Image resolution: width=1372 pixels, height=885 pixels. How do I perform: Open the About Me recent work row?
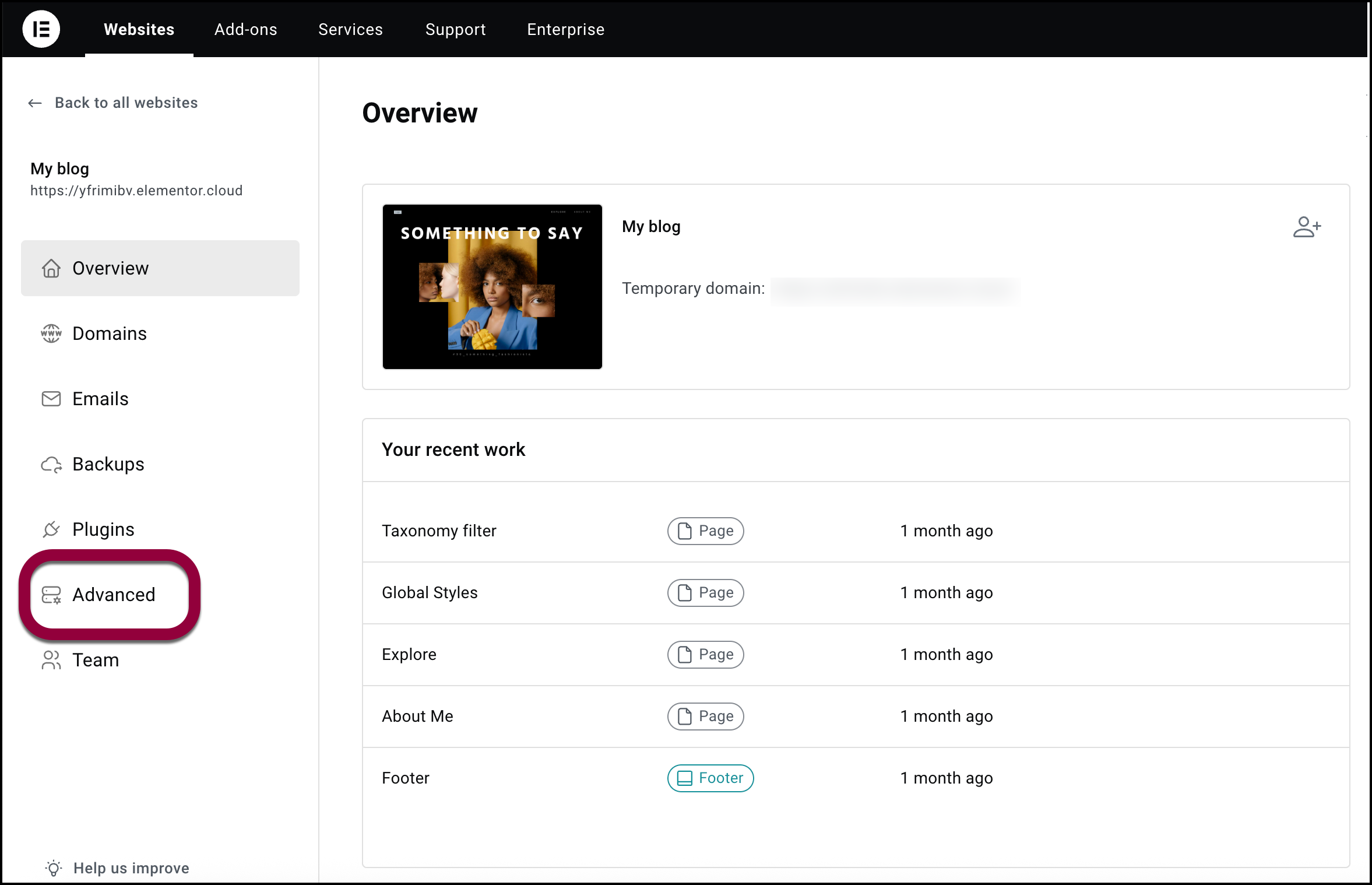(417, 717)
